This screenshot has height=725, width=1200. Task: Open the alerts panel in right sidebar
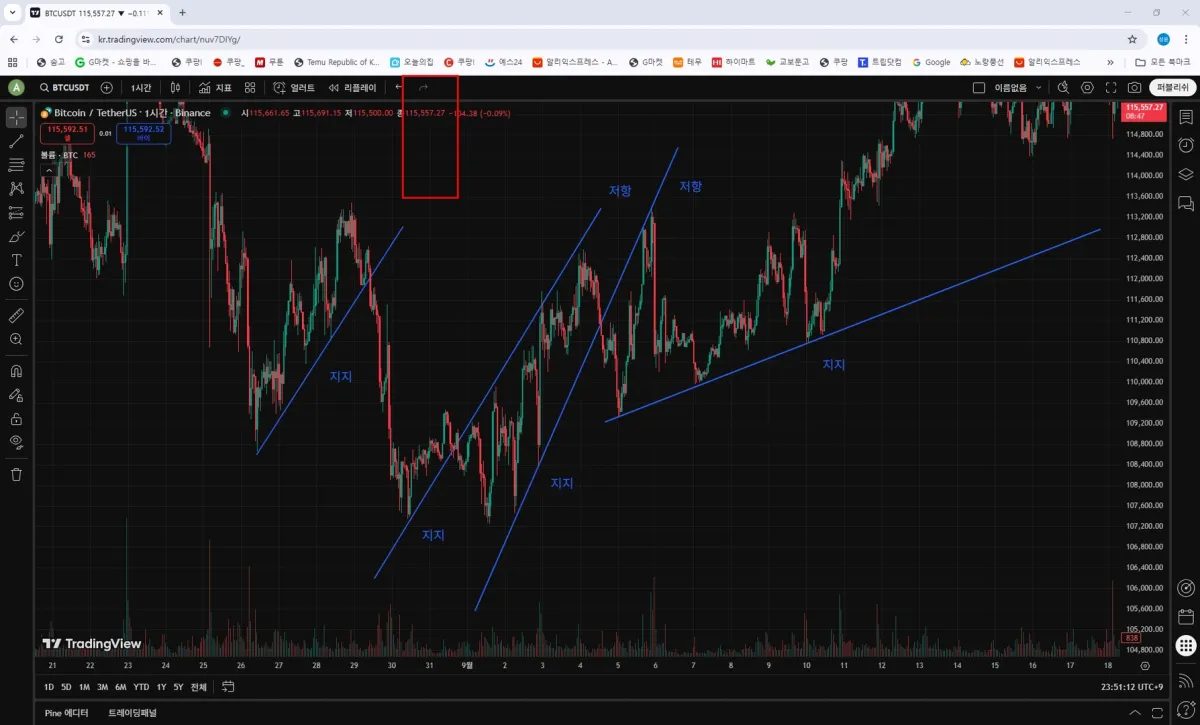(1186, 145)
